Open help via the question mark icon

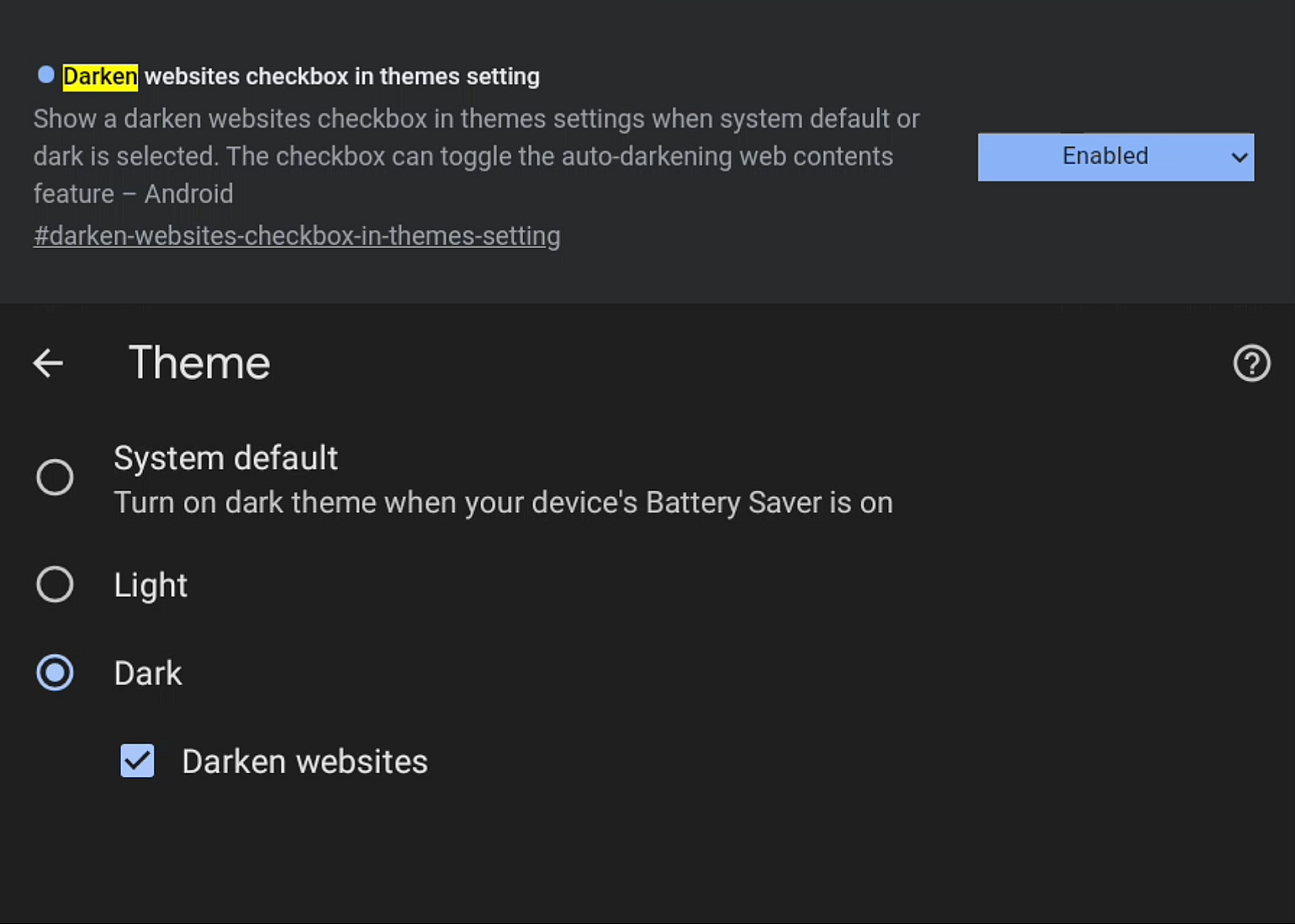(1251, 363)
